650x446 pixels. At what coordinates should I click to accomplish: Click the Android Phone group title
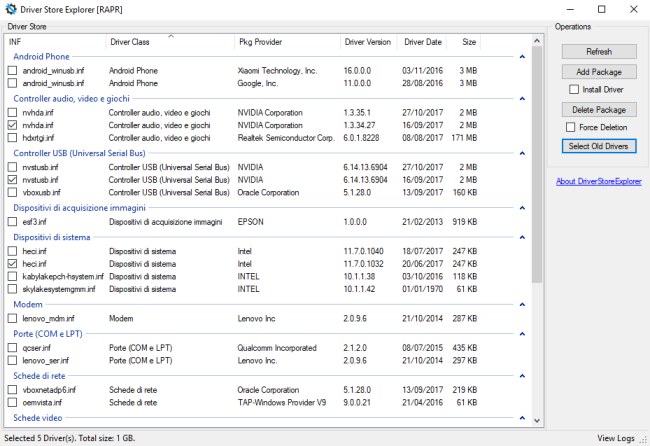pyautogui.click(x=41, y=56)
